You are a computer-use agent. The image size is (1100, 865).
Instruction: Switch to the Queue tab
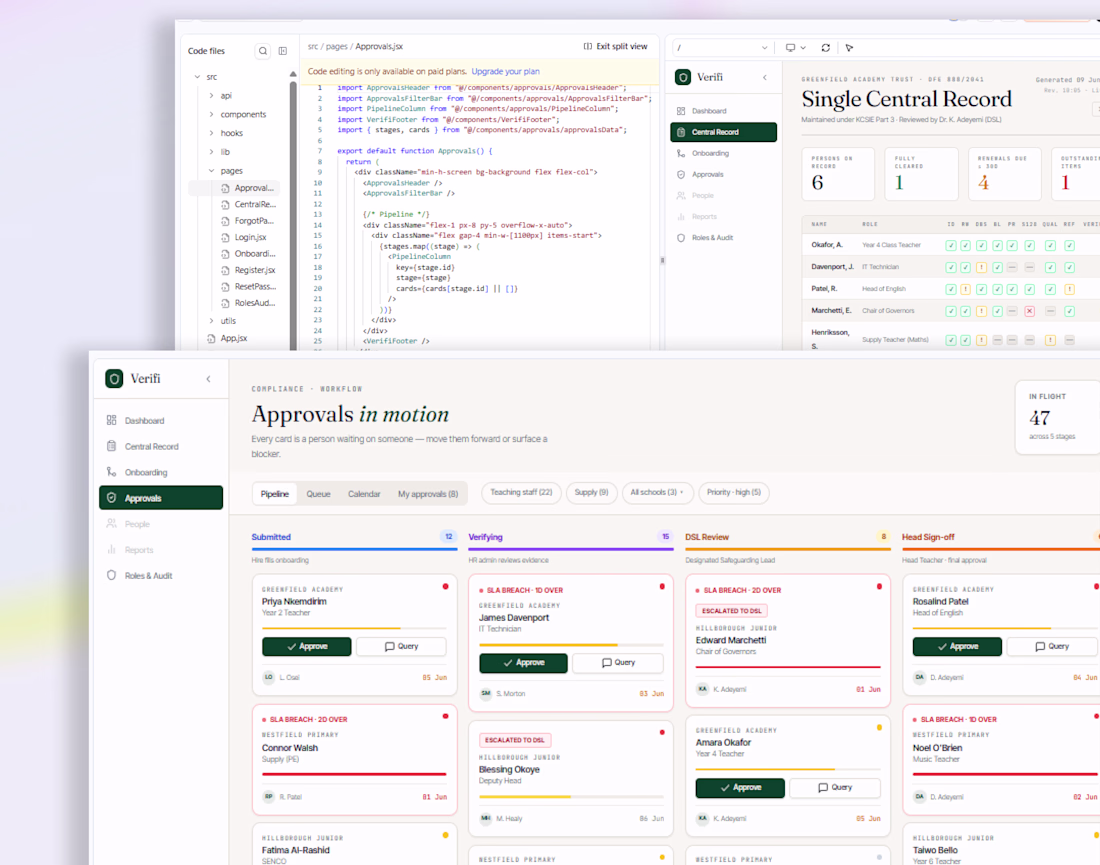pyautogui.click(x=318, y=494)
